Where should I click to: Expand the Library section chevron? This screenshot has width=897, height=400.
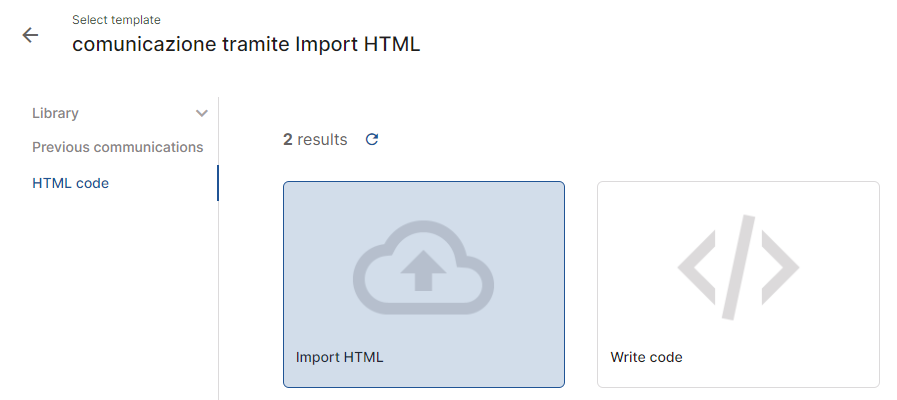tap(201, 113)
